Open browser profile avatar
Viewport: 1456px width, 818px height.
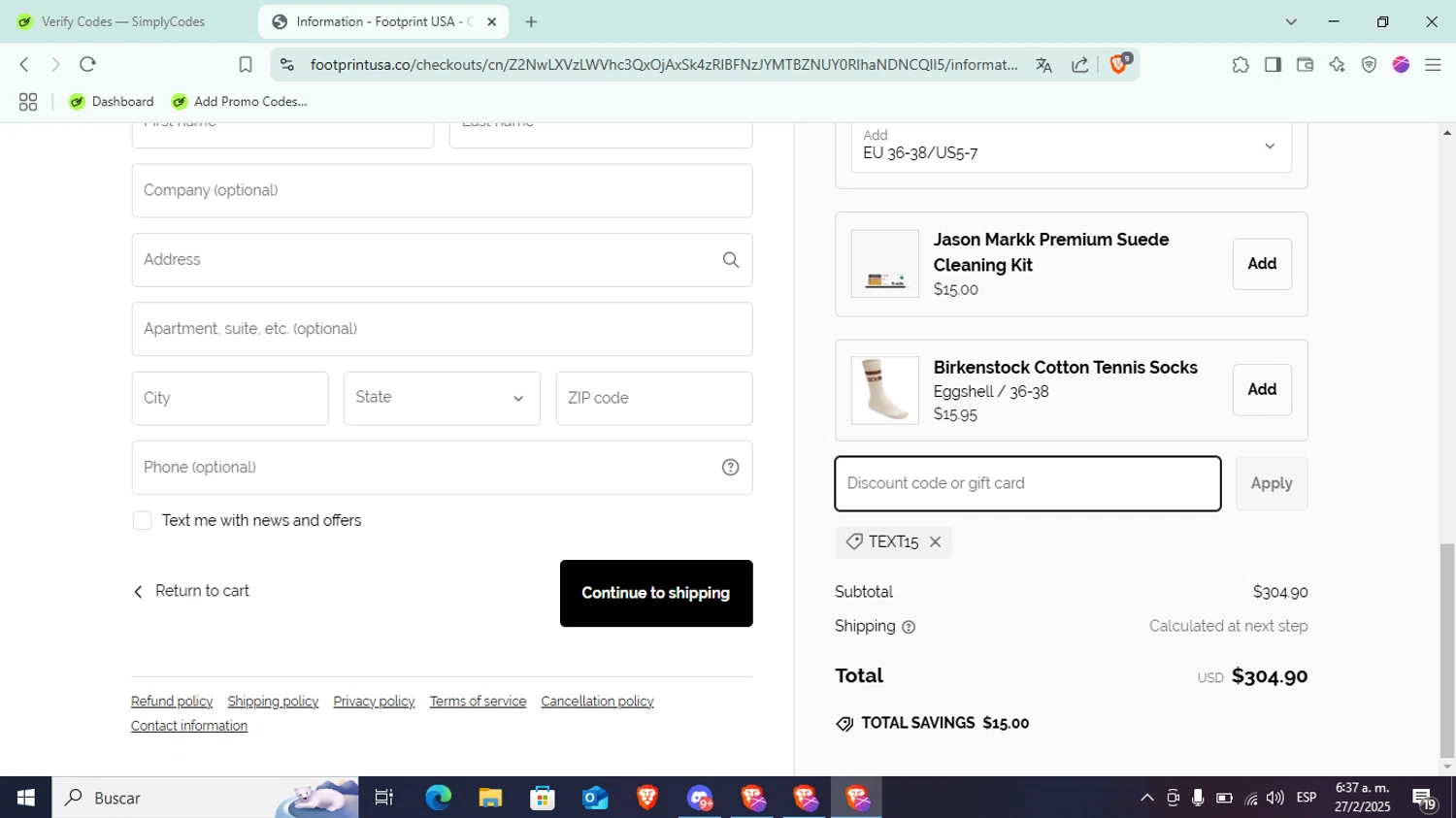[x=1401, y=65]
